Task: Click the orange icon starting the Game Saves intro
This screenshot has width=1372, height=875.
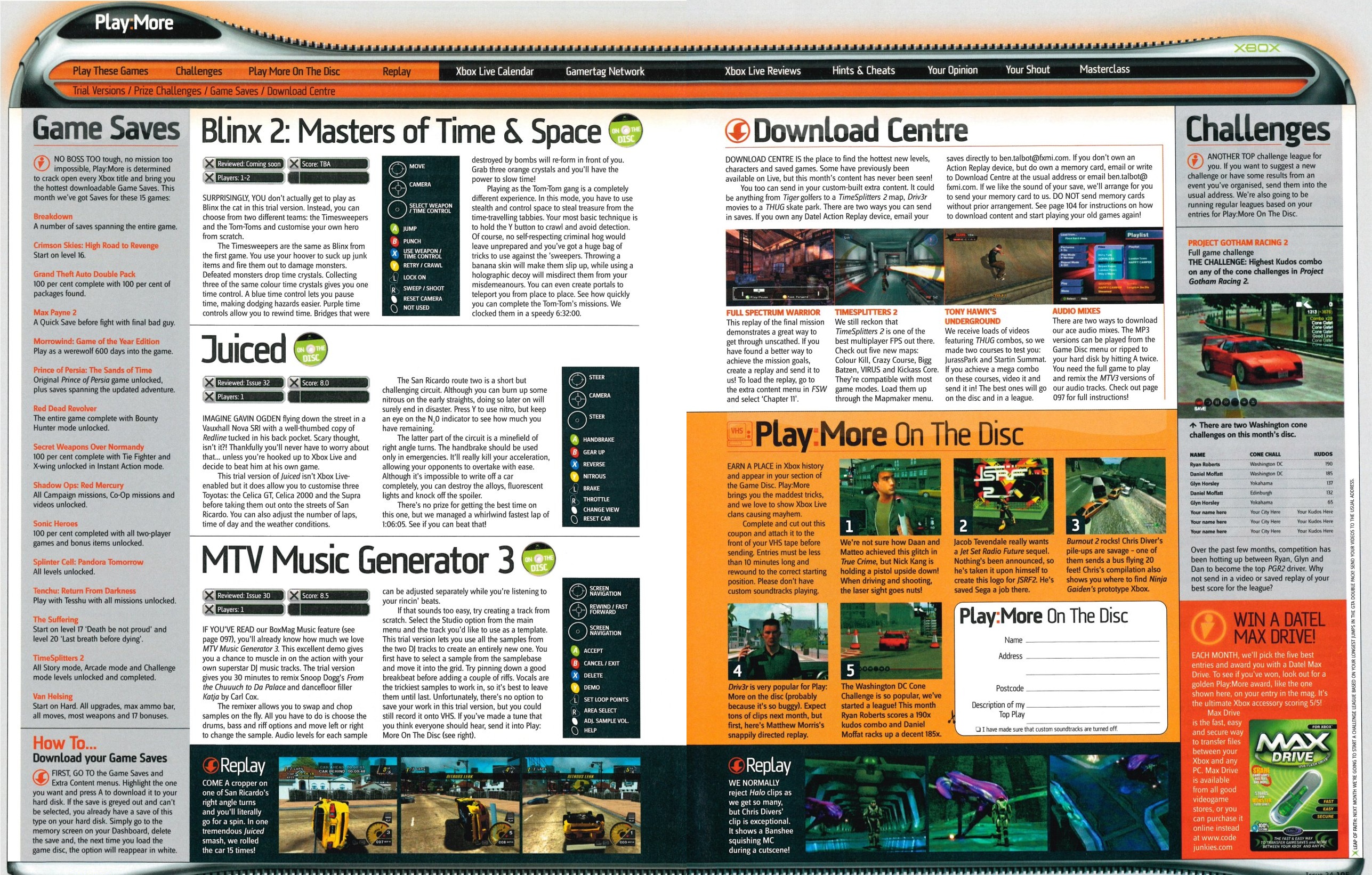Action: click(x=41, y=164)
